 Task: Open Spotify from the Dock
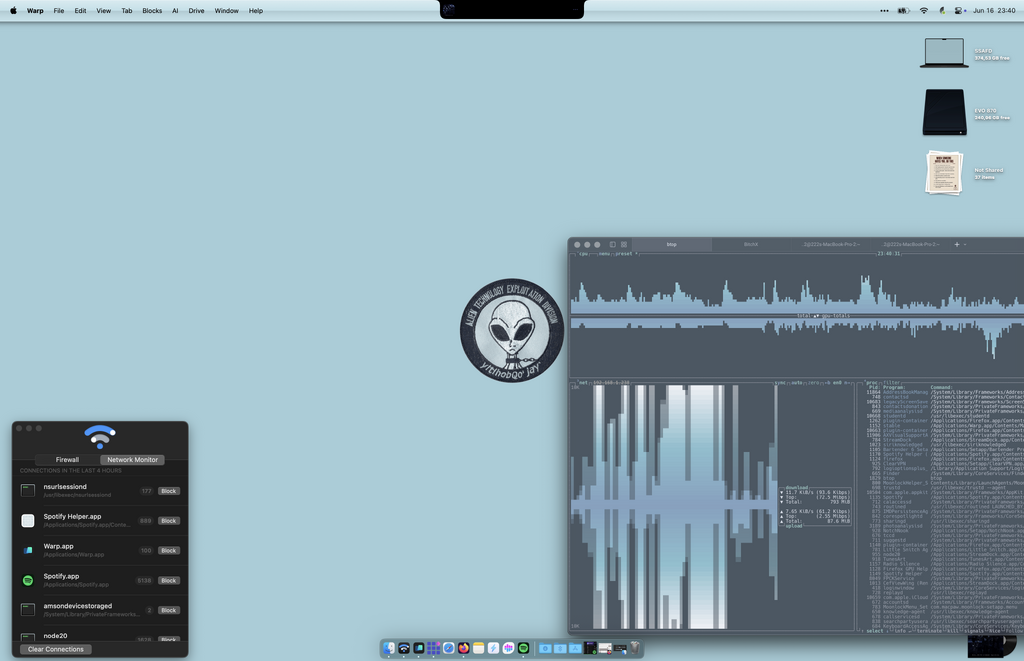click(x=523, y=648)
